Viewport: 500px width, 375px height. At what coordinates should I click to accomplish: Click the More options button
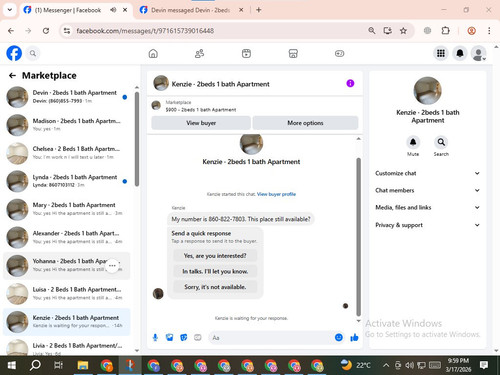click(x=305, y=123)
